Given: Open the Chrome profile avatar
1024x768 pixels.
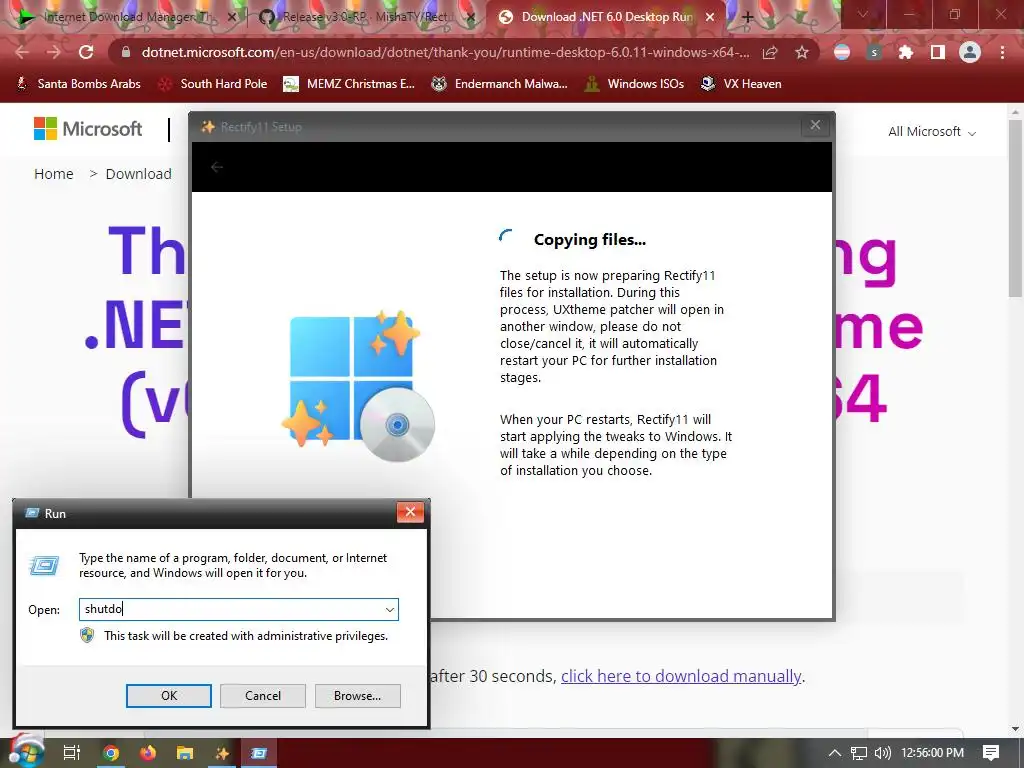Looking at the screenshot, I should (x=970, y=52).
